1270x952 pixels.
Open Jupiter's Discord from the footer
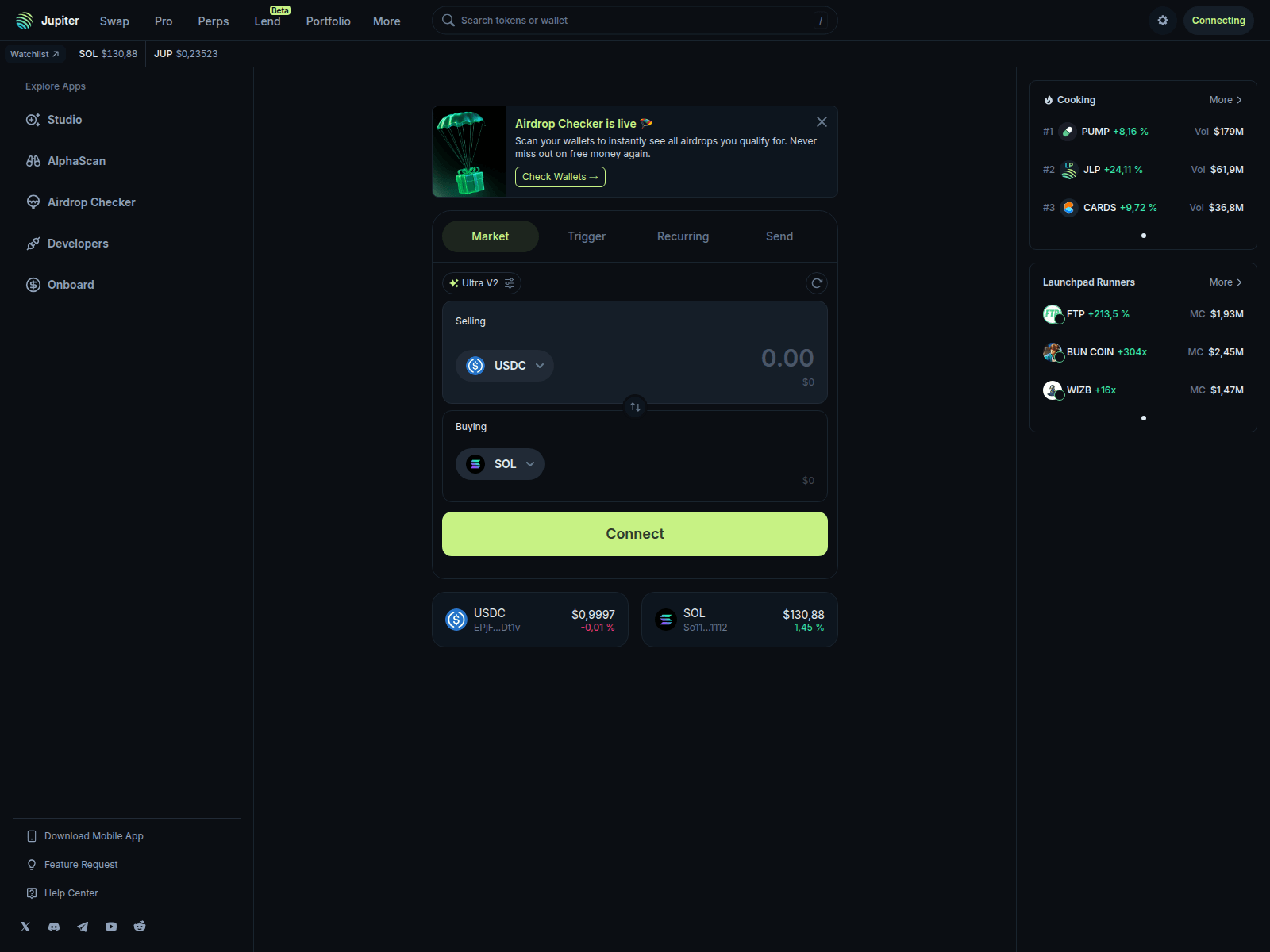coord(54,926)
